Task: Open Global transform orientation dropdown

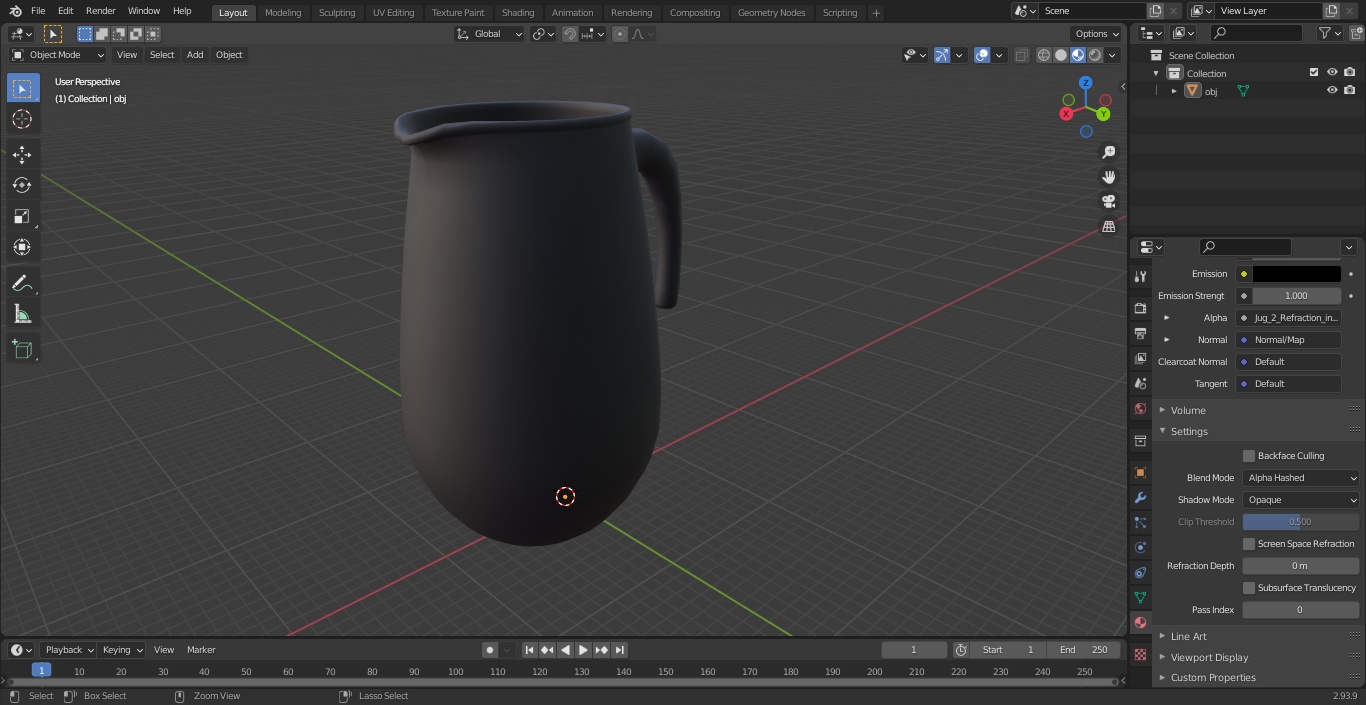Action: point(489,34)
